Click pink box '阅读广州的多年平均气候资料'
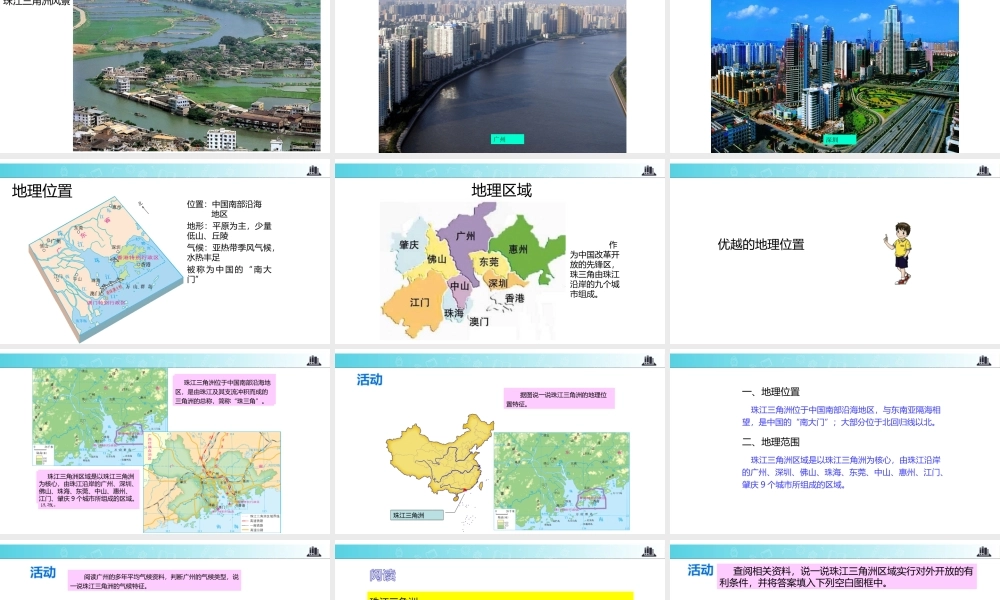The image size is (1000, 600). [x=154, y=581]
